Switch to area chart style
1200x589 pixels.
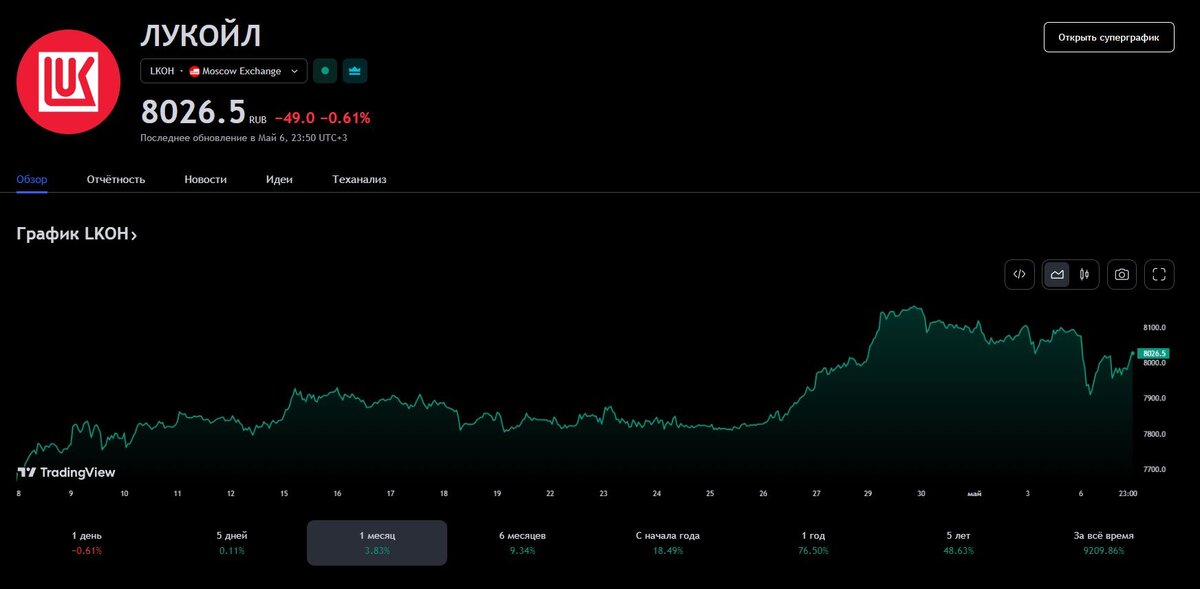pos(1057,274)
